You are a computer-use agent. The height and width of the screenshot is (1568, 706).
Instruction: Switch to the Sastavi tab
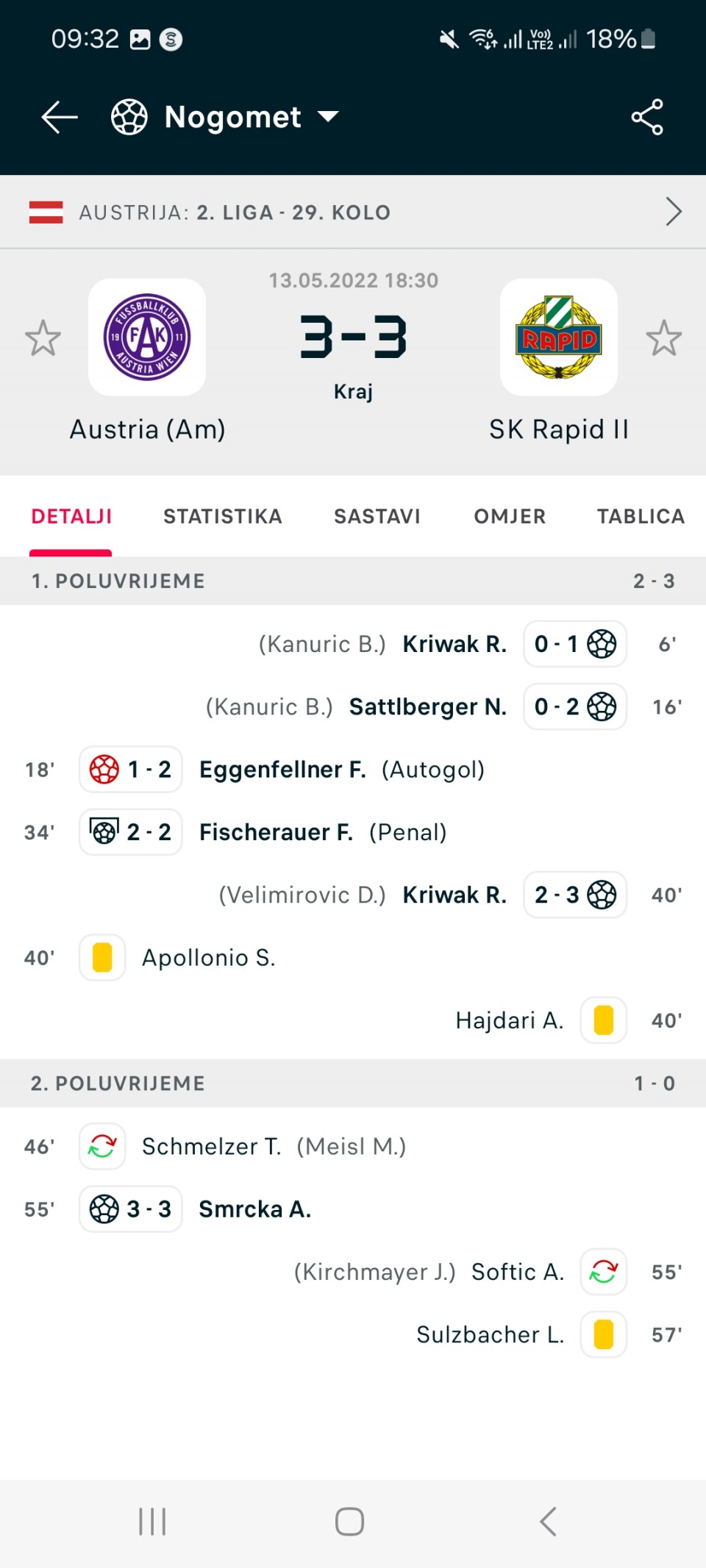click(x=377, y=516)
